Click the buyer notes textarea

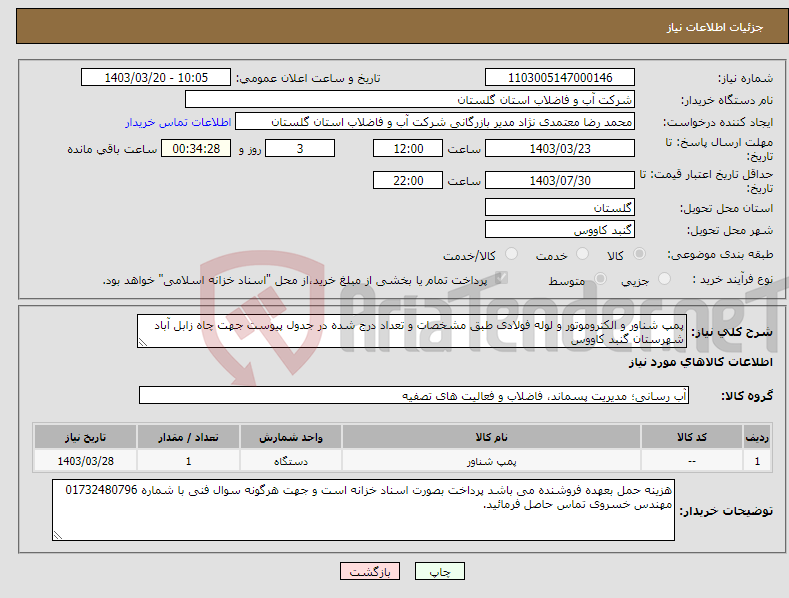click(363, 510)
